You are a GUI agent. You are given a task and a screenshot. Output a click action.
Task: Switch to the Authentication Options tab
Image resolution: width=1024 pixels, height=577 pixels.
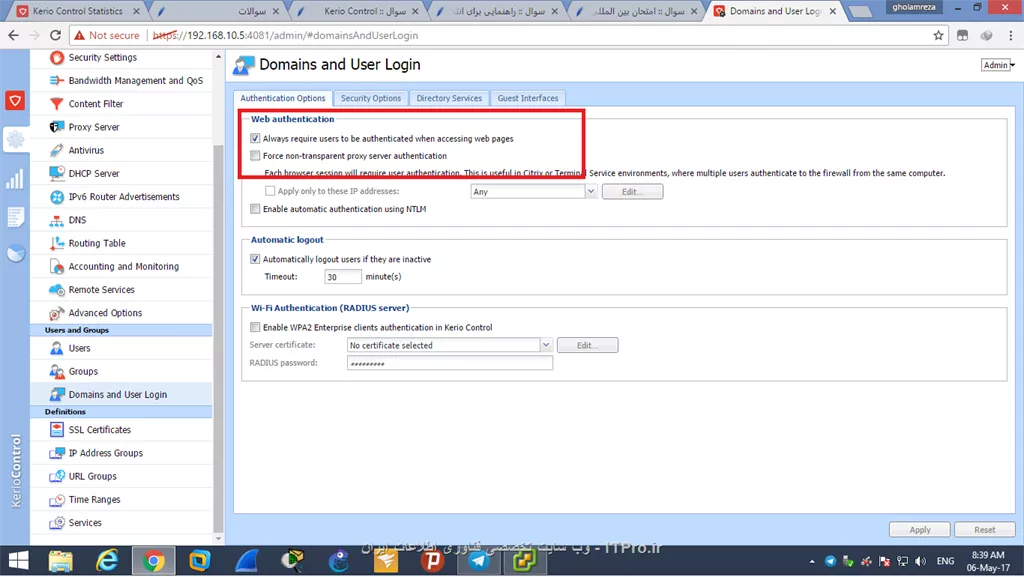[x=283, y=98]
